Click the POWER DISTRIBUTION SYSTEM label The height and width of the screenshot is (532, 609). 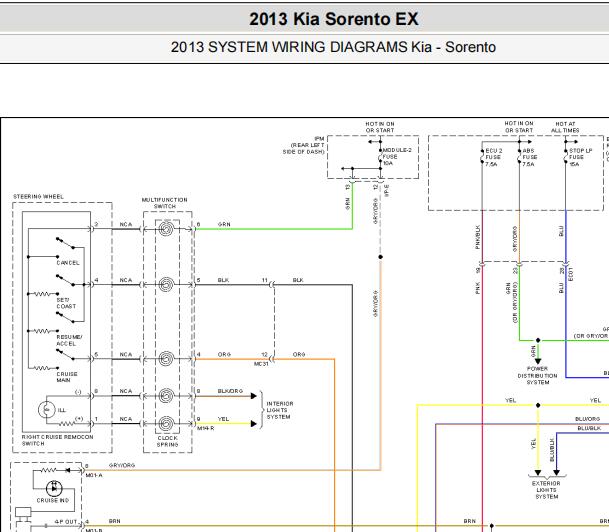point(538,376)
